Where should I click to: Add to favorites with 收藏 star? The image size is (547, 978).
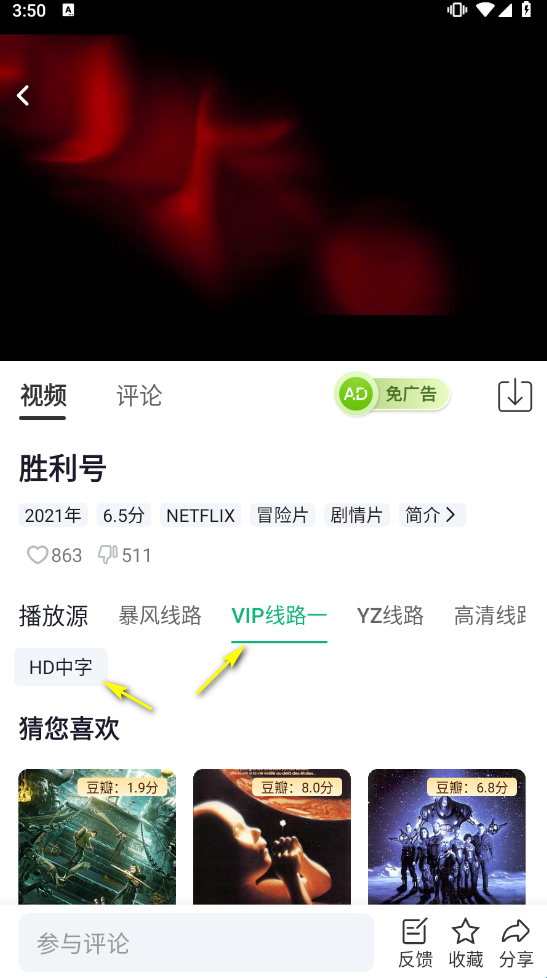[x=465, y=942]
